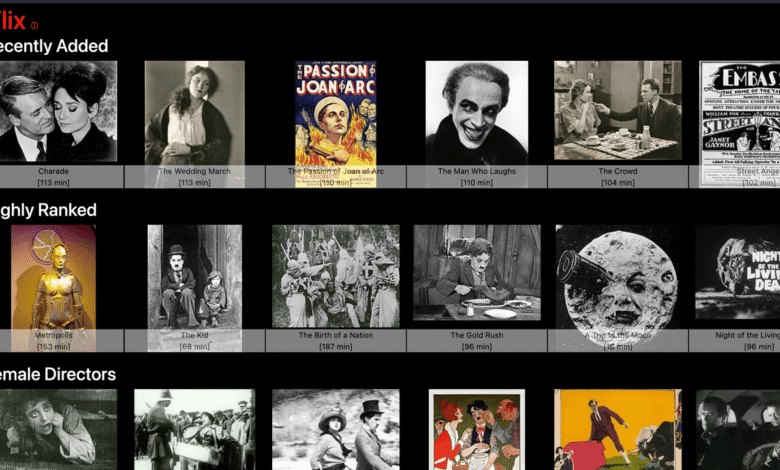Open the Street Angel poster
Image resolution: width=780 pixels, height=470 pixels.
pyautogui.click(x=740, y=110)
